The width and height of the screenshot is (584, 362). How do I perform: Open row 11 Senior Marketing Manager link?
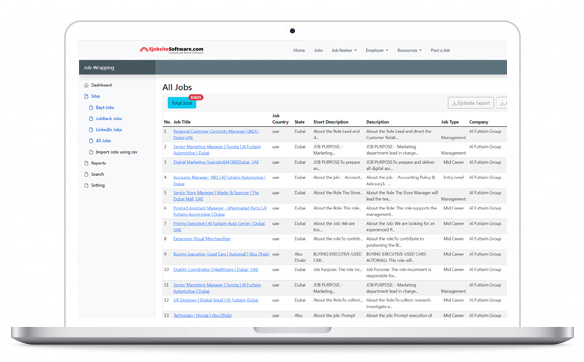pos(217,288)
